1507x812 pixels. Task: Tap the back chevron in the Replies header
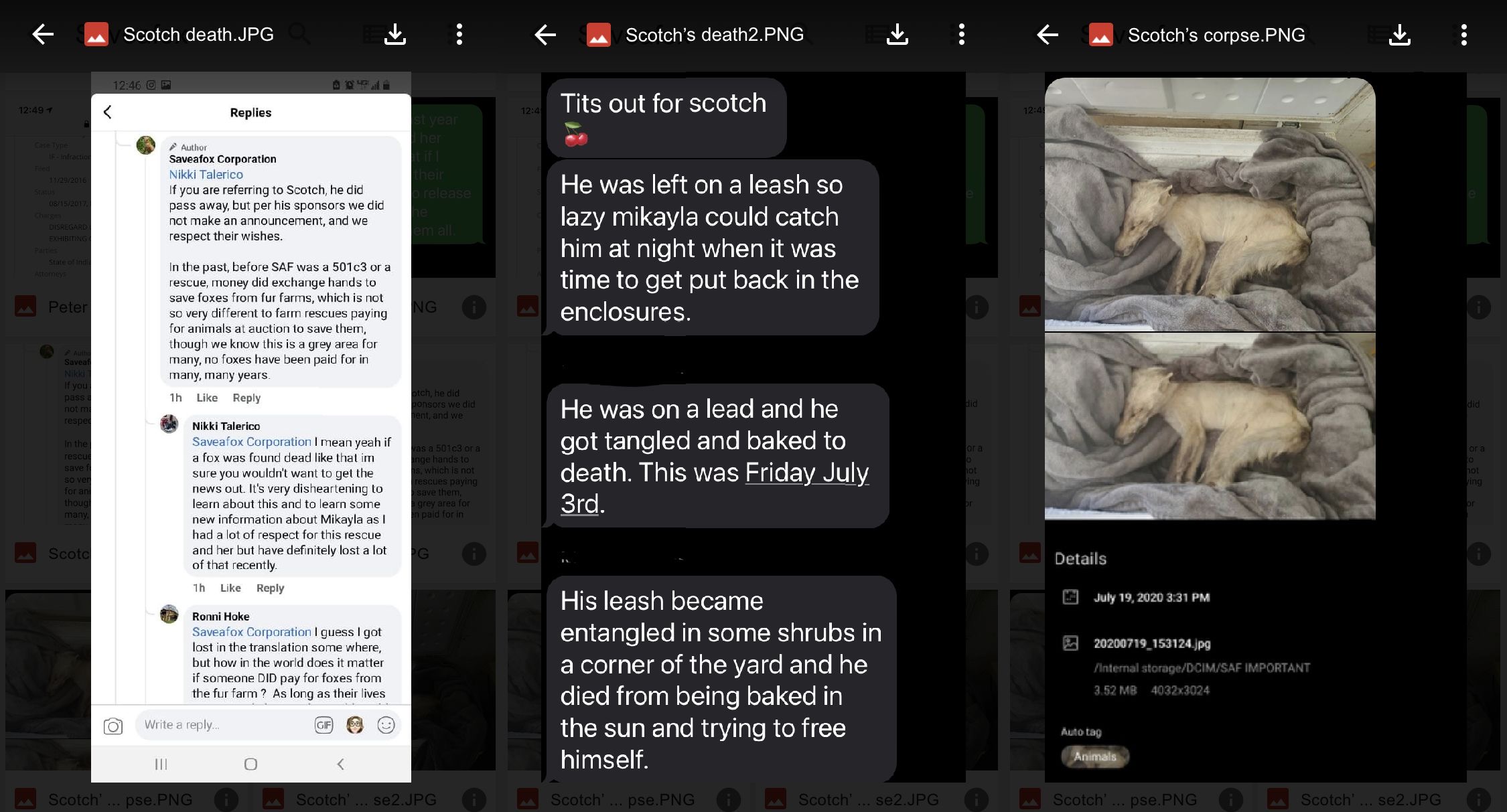[x=108, y=112]
